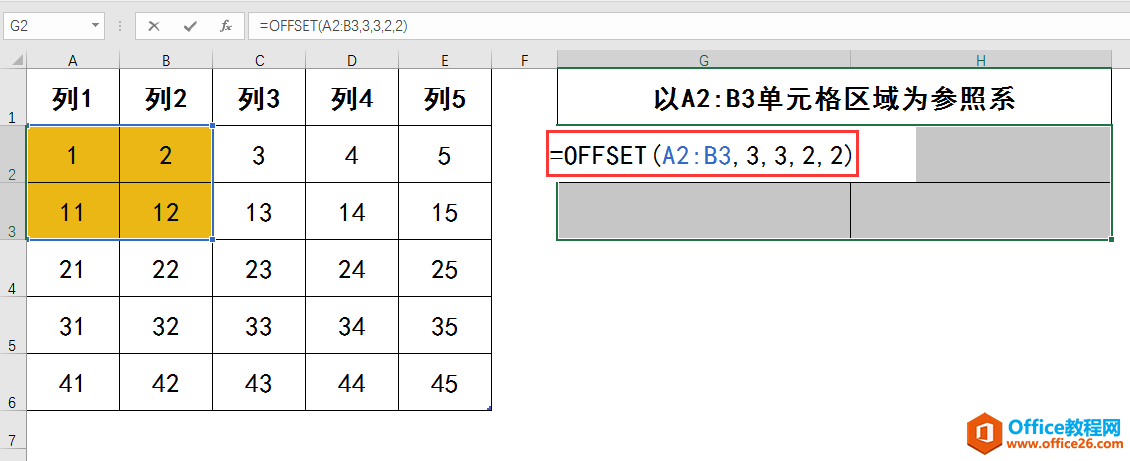The width and height of the screenshot is (1130, 461).
Task: Select the cell with value 5
Action: (x=445, y=154)
